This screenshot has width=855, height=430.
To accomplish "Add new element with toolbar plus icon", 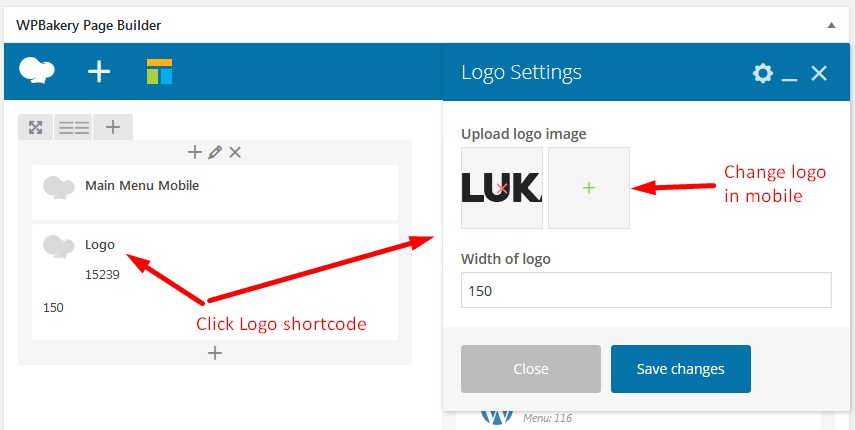I will click(99, 71).
